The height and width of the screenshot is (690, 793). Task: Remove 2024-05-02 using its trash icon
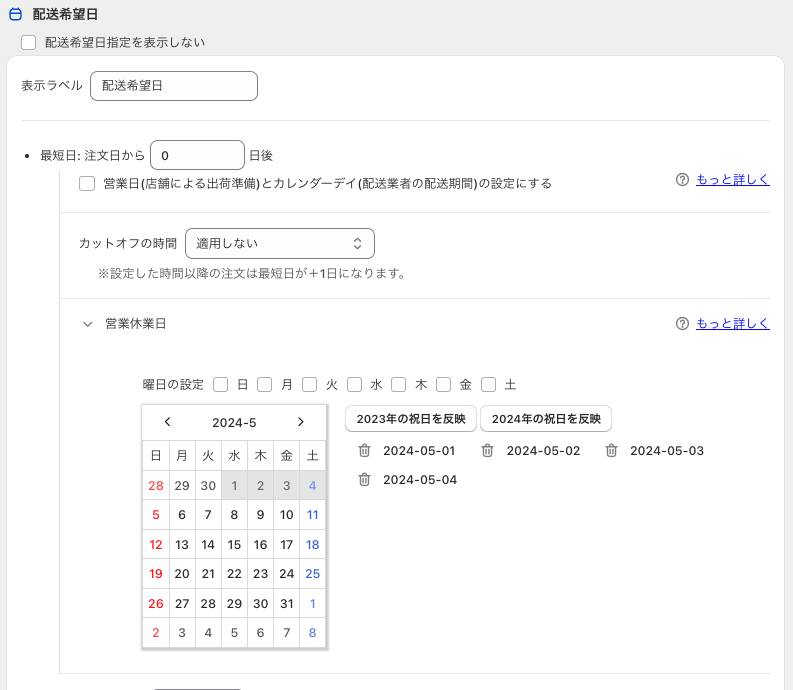coord(488,450)
